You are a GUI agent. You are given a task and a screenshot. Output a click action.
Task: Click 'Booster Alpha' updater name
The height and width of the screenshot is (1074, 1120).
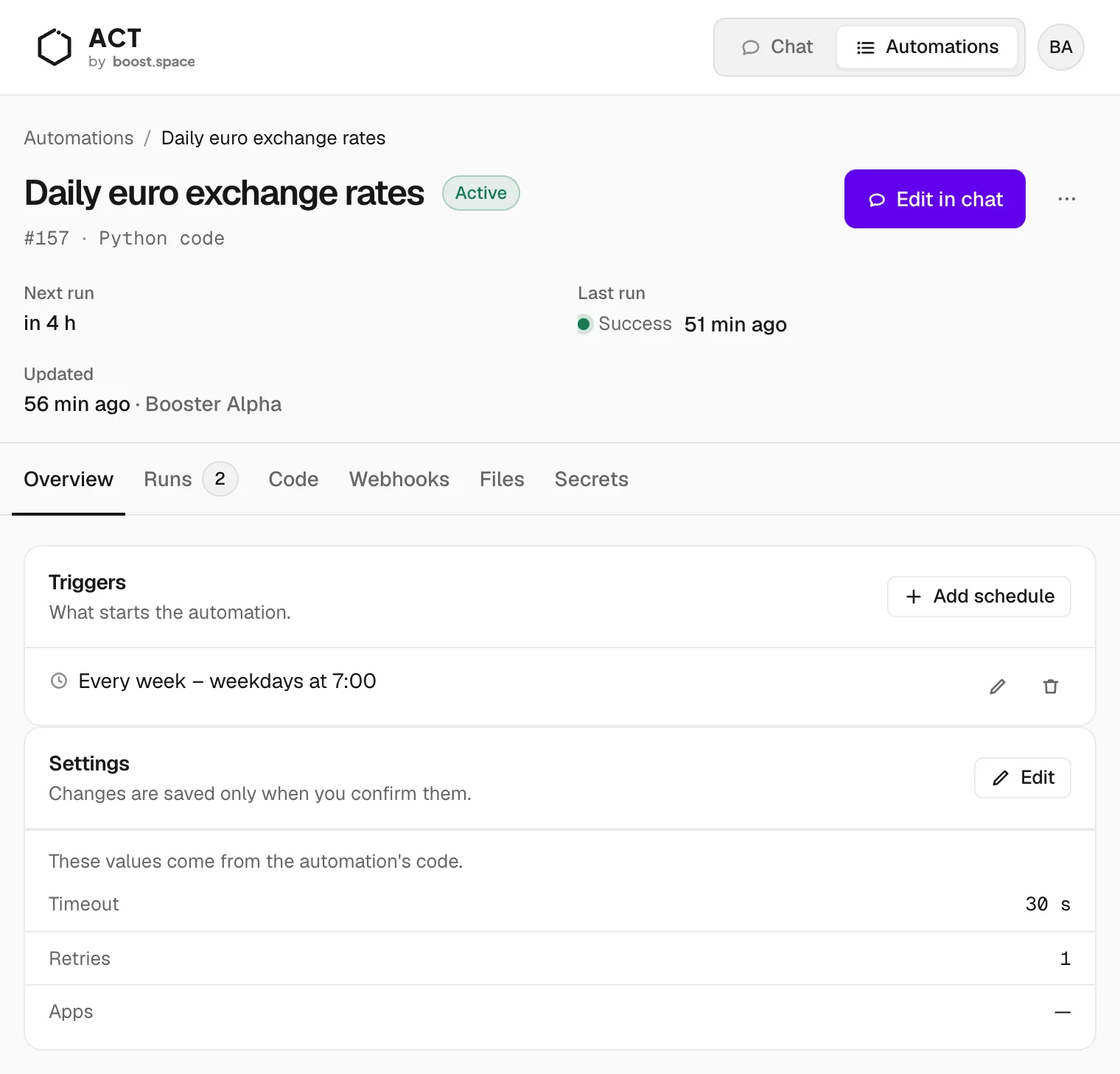[214, 404]
